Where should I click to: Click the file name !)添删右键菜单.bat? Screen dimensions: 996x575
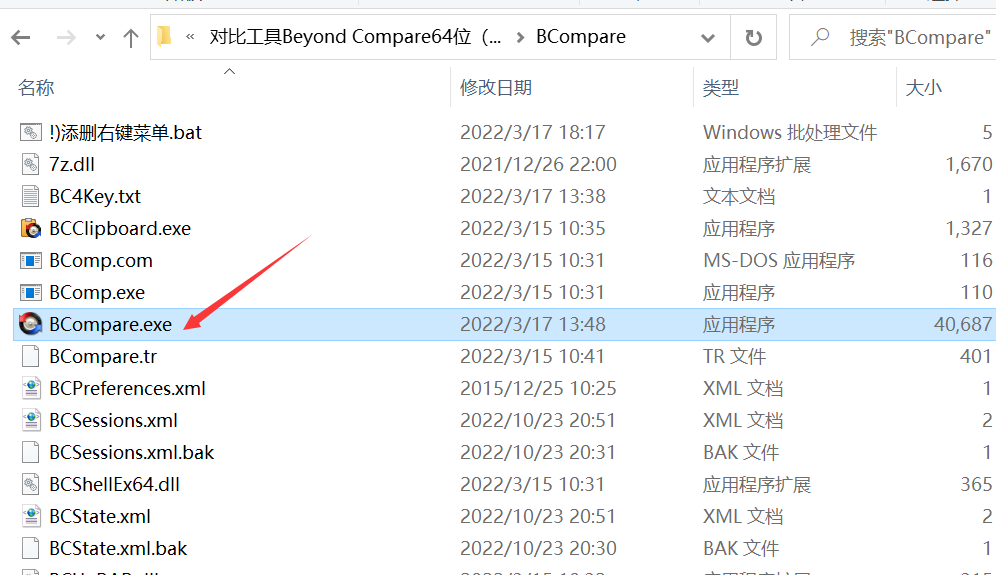125,132
